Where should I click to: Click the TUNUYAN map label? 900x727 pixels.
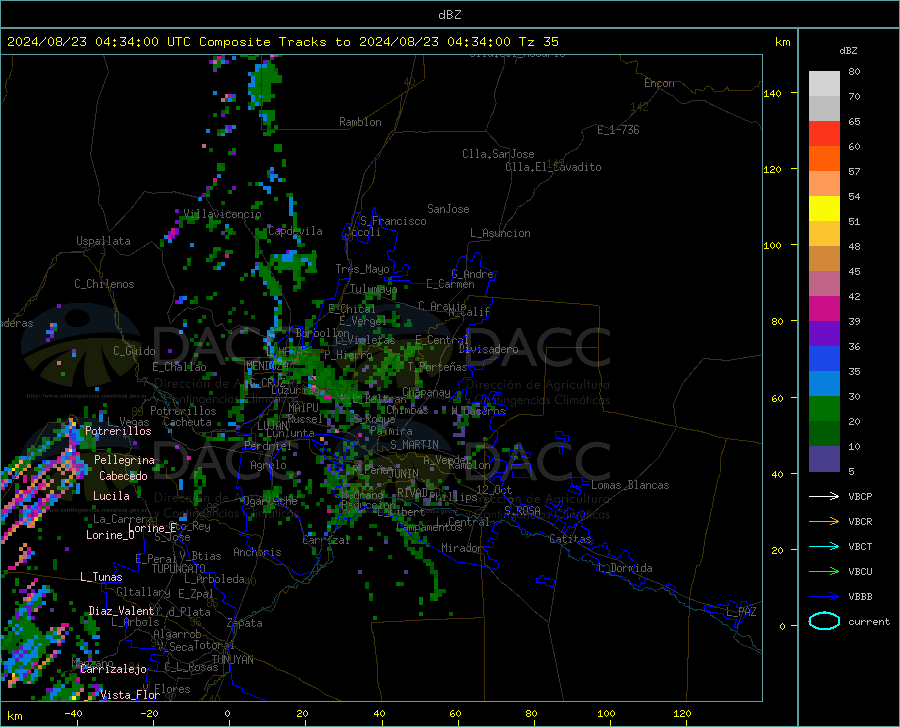pos(232,660)
